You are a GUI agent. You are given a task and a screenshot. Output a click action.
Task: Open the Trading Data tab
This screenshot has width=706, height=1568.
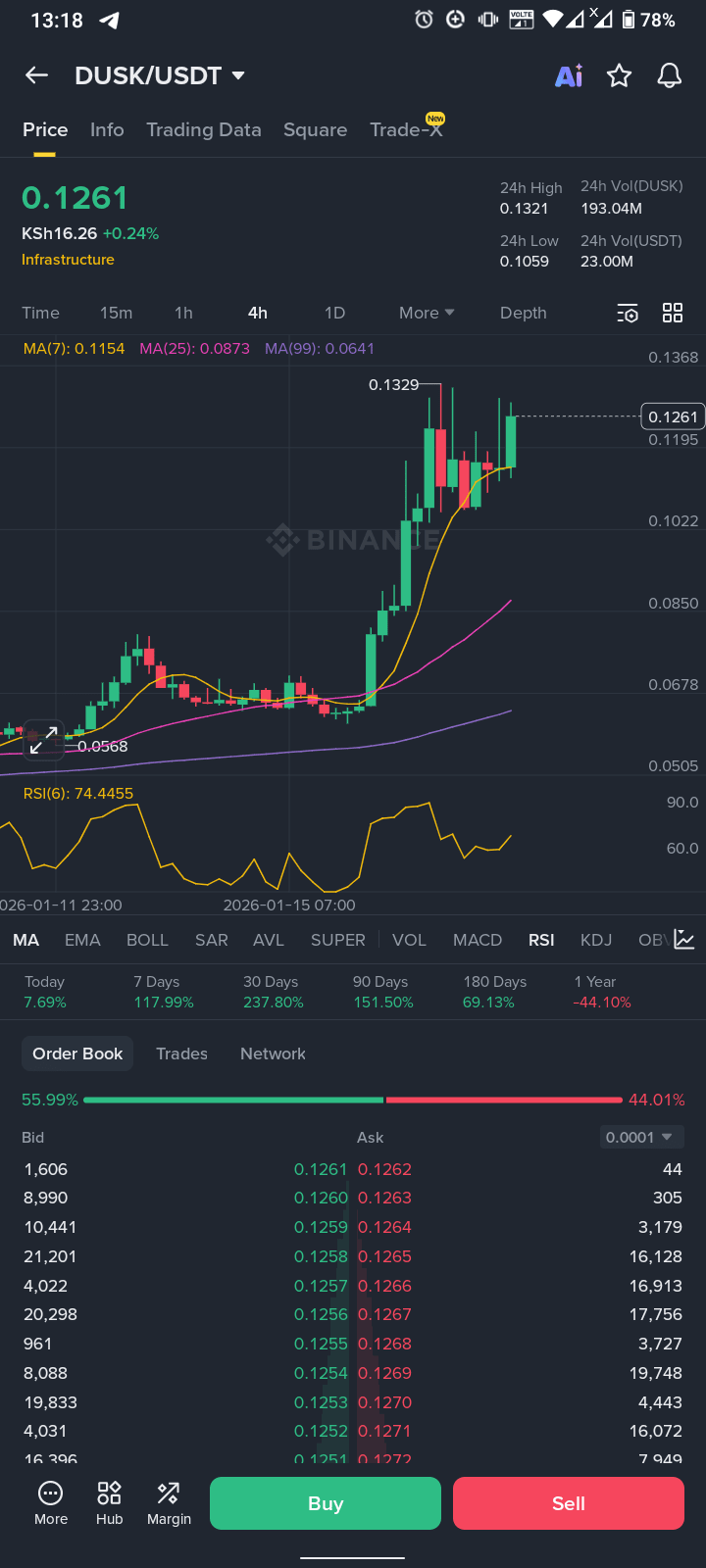click(x=204, y=129)
